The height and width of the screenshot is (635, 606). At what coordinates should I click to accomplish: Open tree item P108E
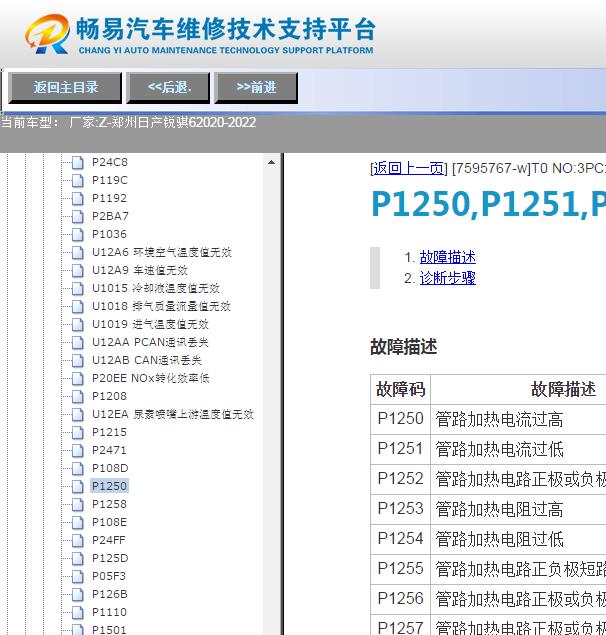click(109, 522)
